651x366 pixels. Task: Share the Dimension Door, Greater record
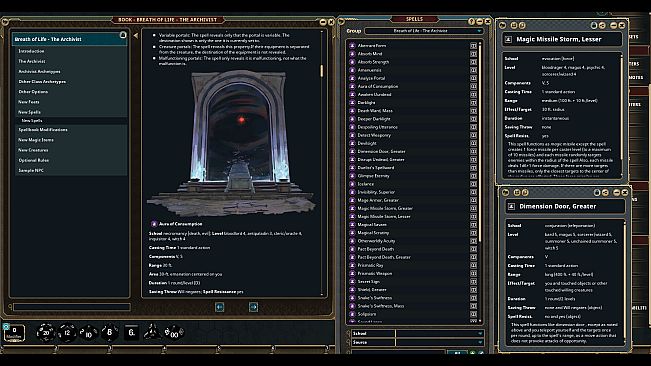[605, 193]
